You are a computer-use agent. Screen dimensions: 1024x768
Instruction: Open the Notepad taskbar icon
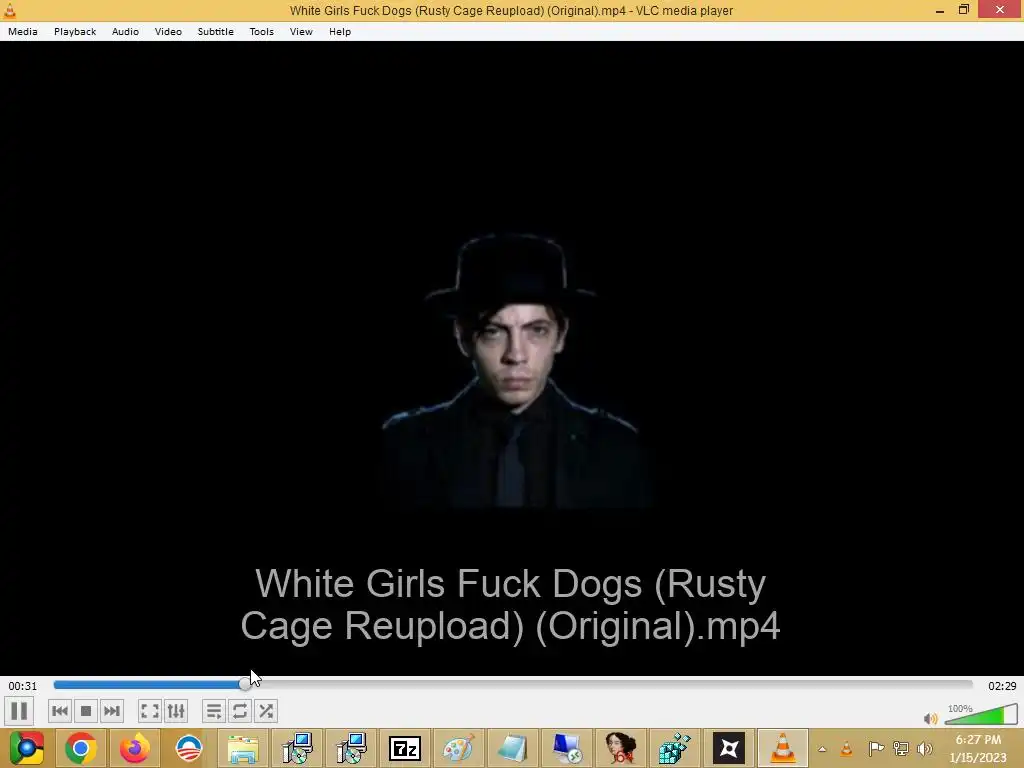click(512, 748)
